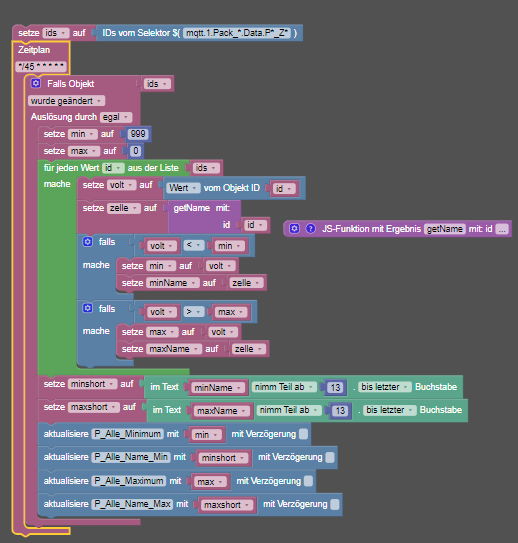Open help question mark on JS-Funktion block

(311, 229)
